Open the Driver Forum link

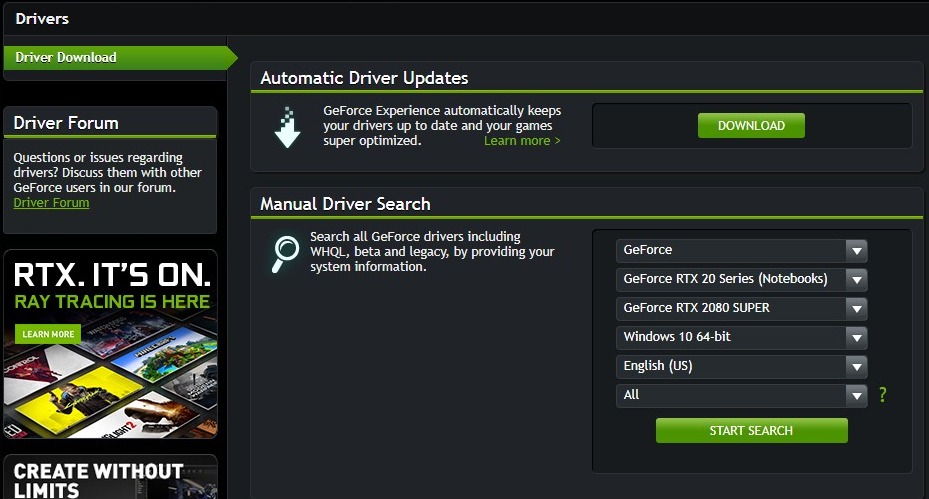[x=51, y=203]
